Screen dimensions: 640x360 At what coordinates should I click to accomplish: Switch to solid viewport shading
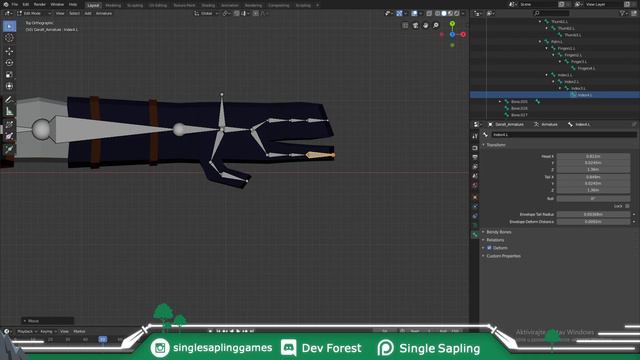click(444, 13)
